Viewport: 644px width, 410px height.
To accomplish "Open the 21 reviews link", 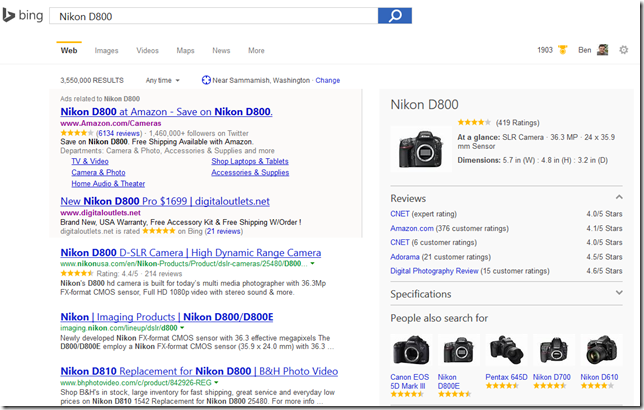I will pos(223,231).
